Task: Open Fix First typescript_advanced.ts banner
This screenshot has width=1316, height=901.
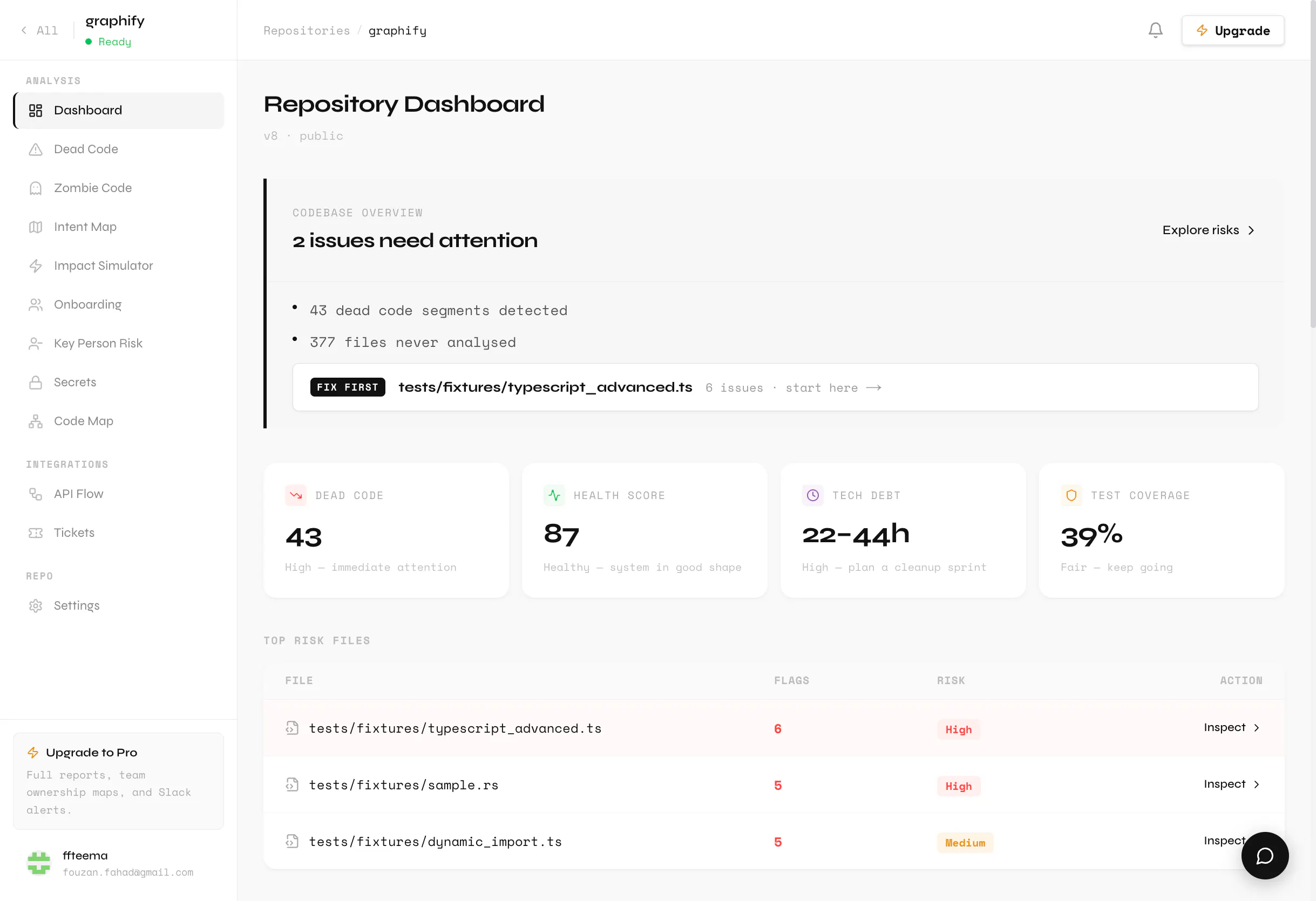Action: [775, 387]
